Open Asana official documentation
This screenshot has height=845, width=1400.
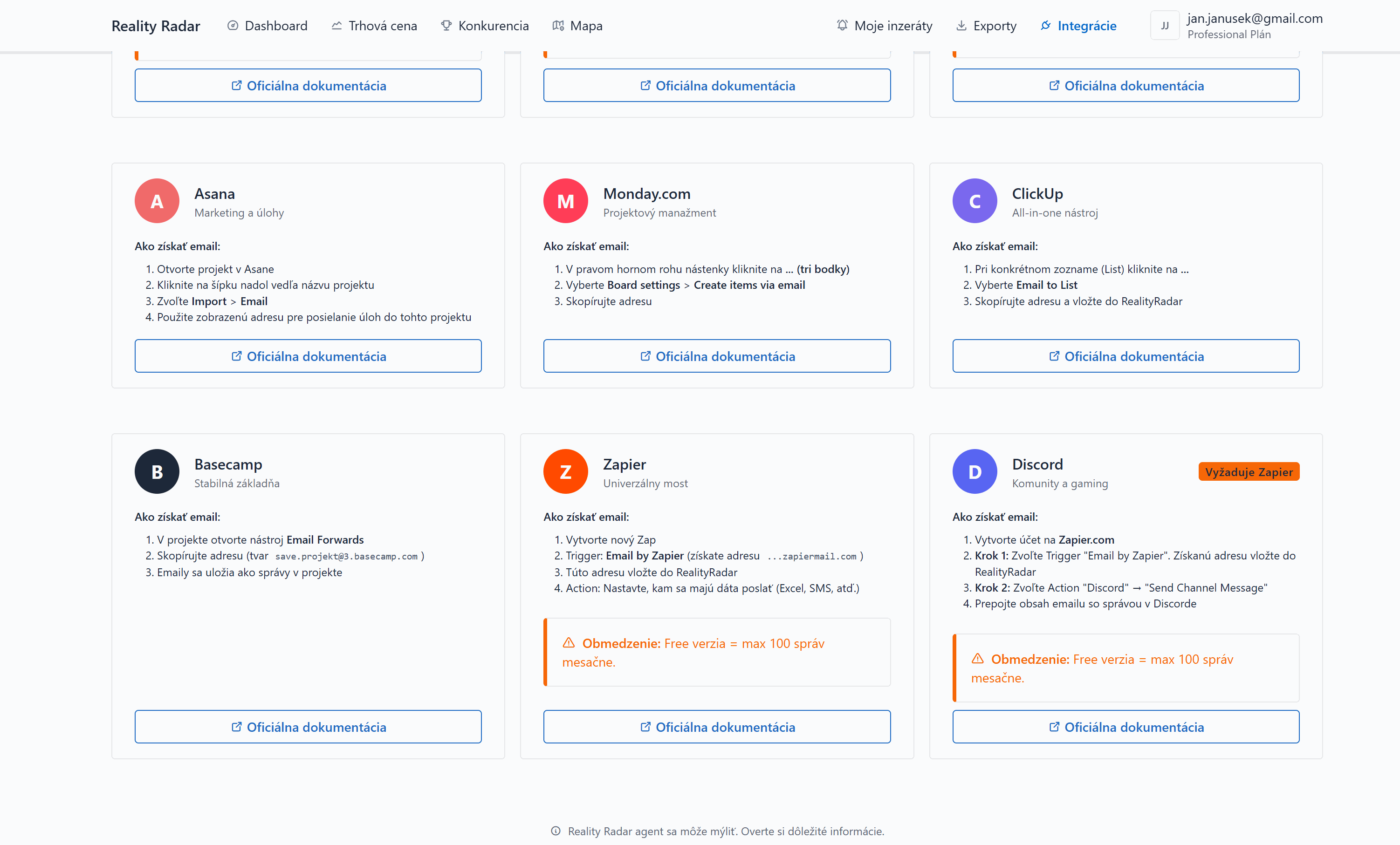click(308, 356)
